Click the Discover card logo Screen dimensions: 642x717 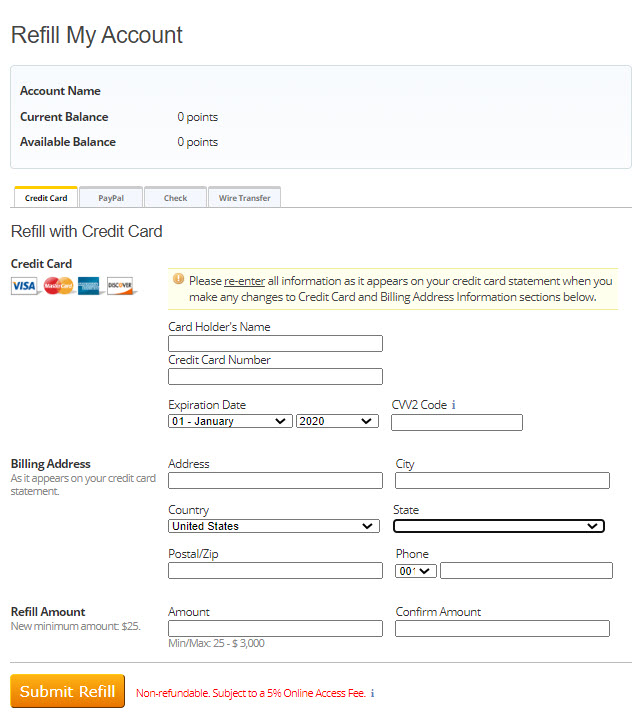click(x=120, y=286)
